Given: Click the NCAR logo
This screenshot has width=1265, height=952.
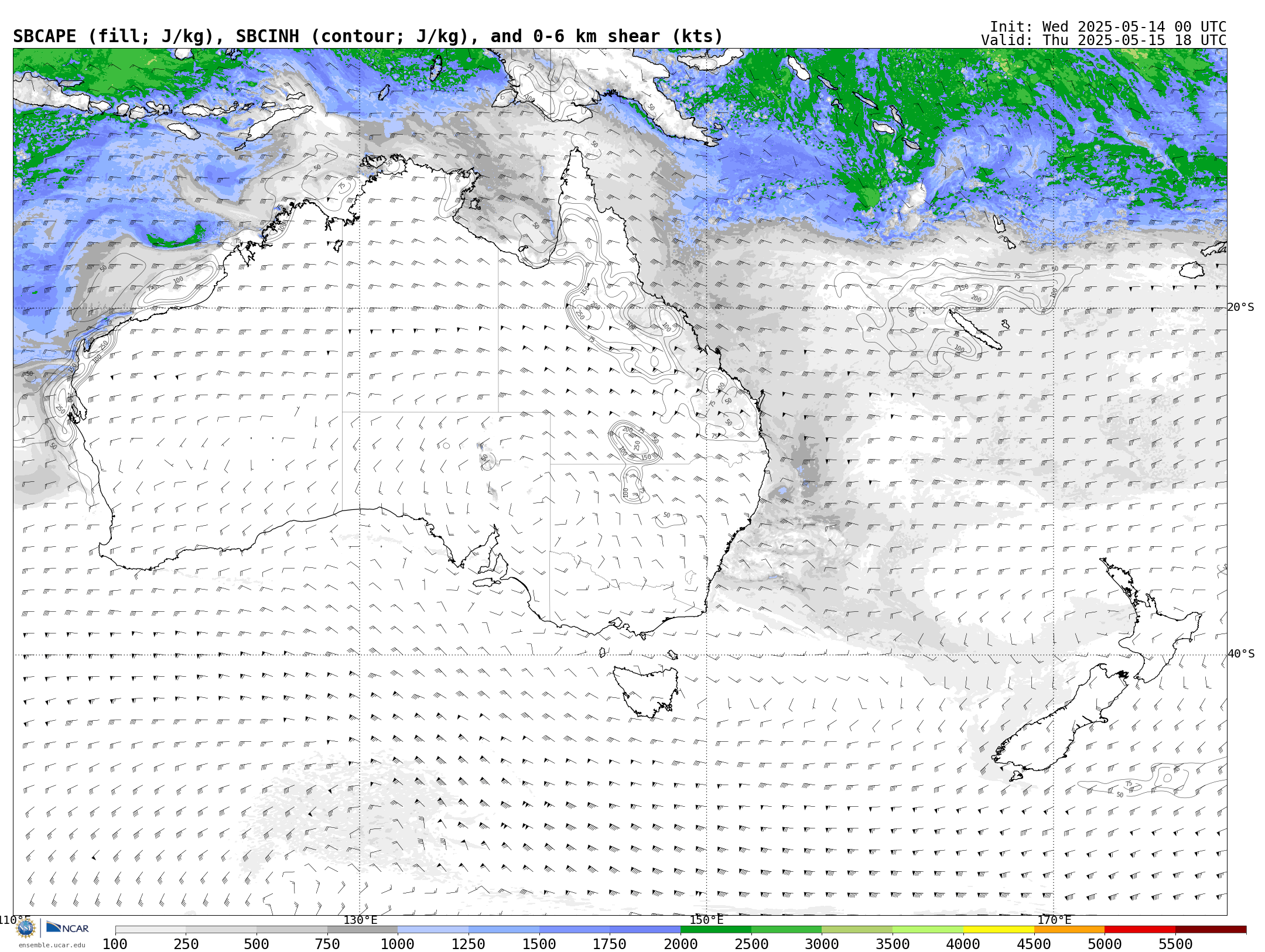Looking at the screenshot, I should (67, 928).
